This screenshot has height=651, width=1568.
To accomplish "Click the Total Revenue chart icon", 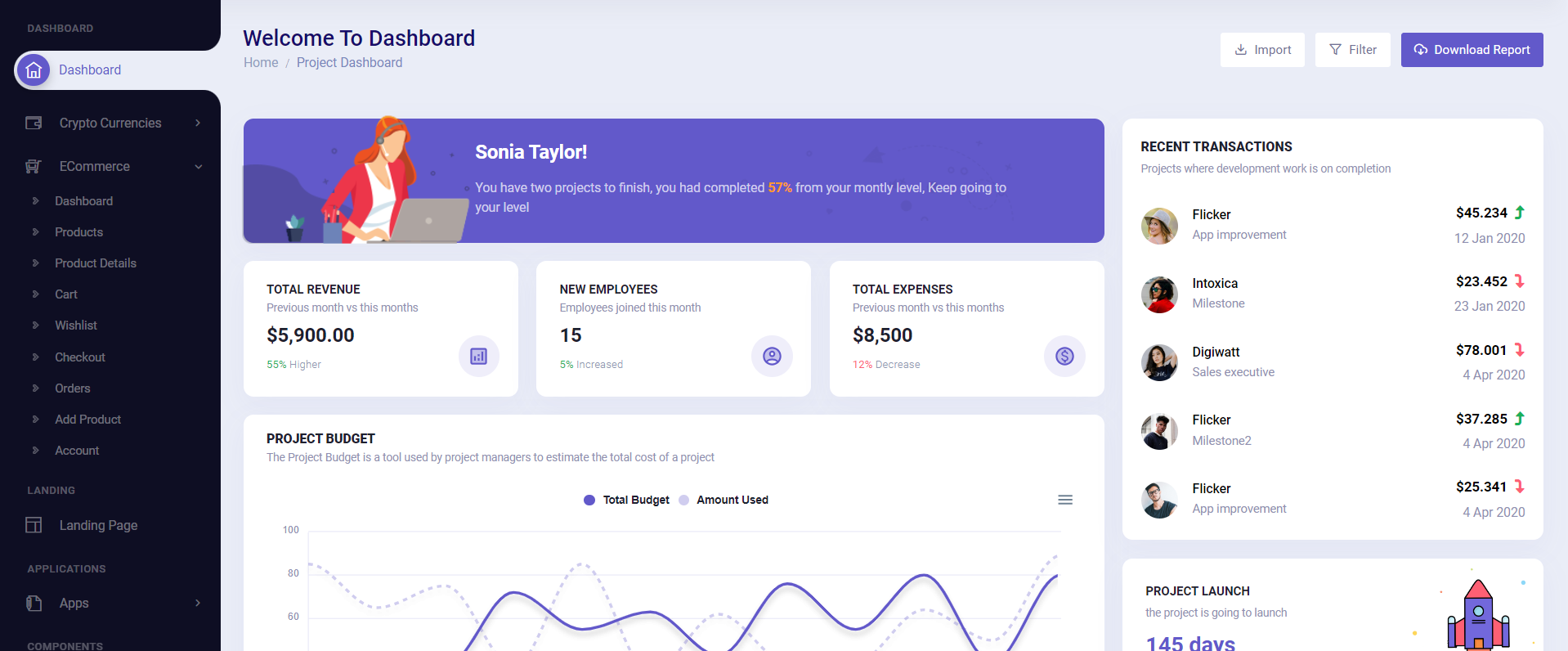I will pos(478,356).
